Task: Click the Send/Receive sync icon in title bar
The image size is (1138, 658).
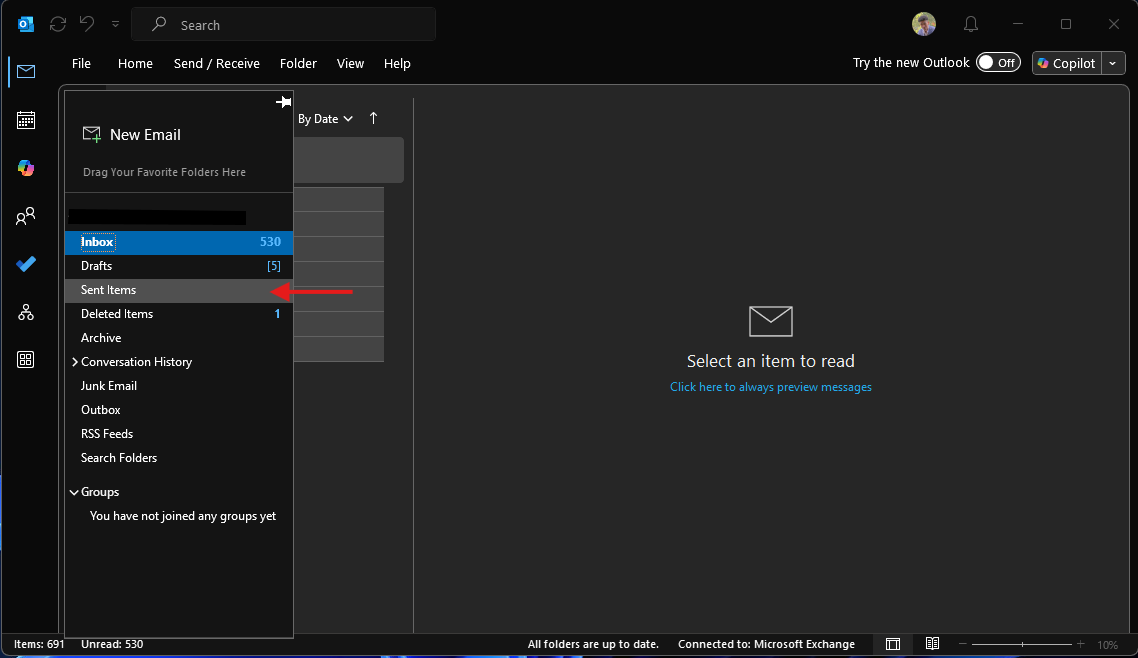Action: click(58, 24)
